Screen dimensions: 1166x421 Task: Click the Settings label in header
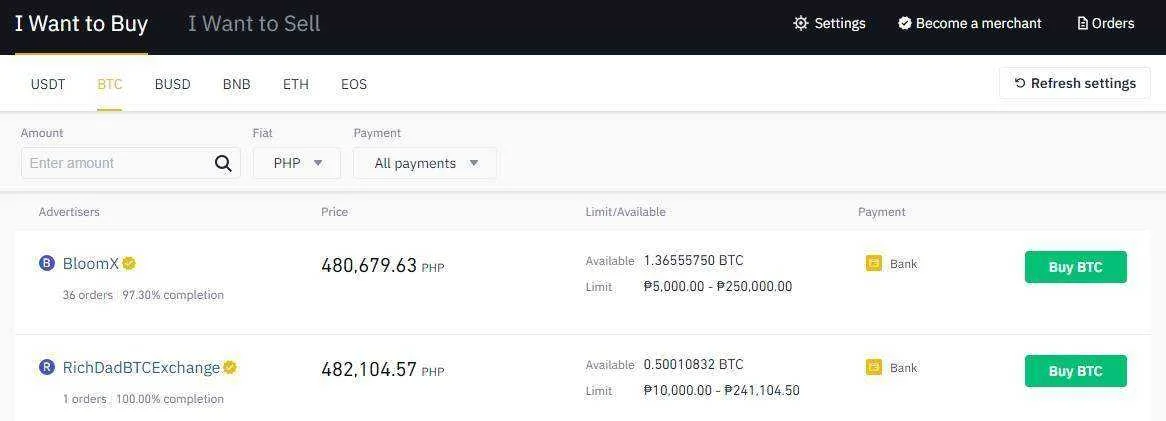pyautogui.click(x=840, y=23)
